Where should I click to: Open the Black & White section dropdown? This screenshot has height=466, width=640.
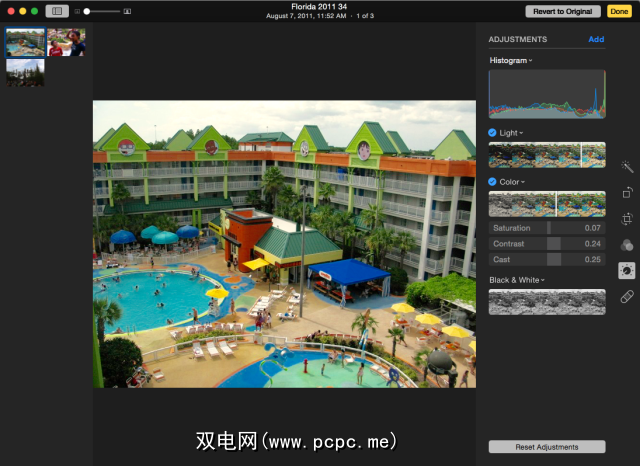(544, 280)
